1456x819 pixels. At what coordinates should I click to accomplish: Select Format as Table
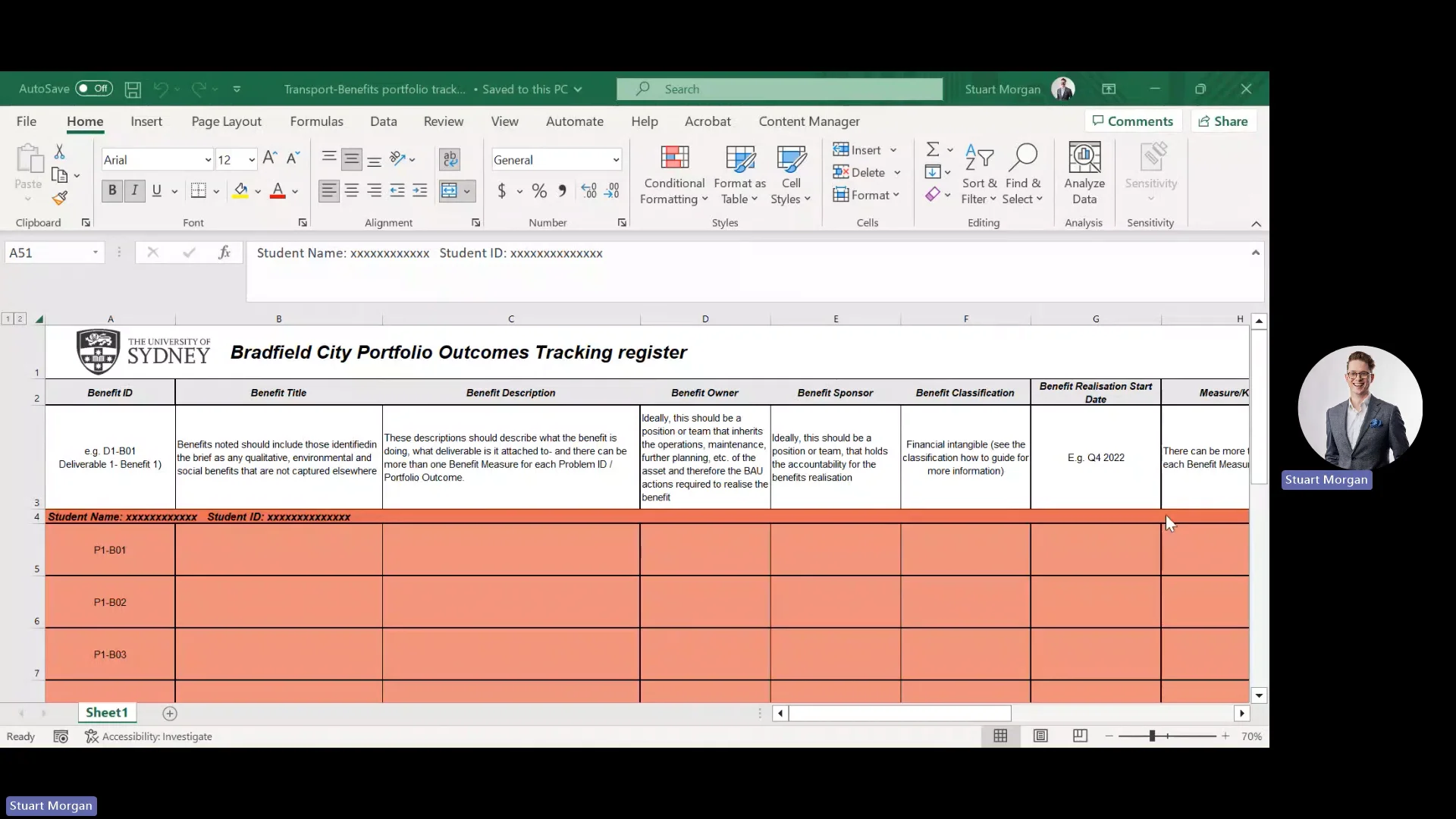pos(739,174)
